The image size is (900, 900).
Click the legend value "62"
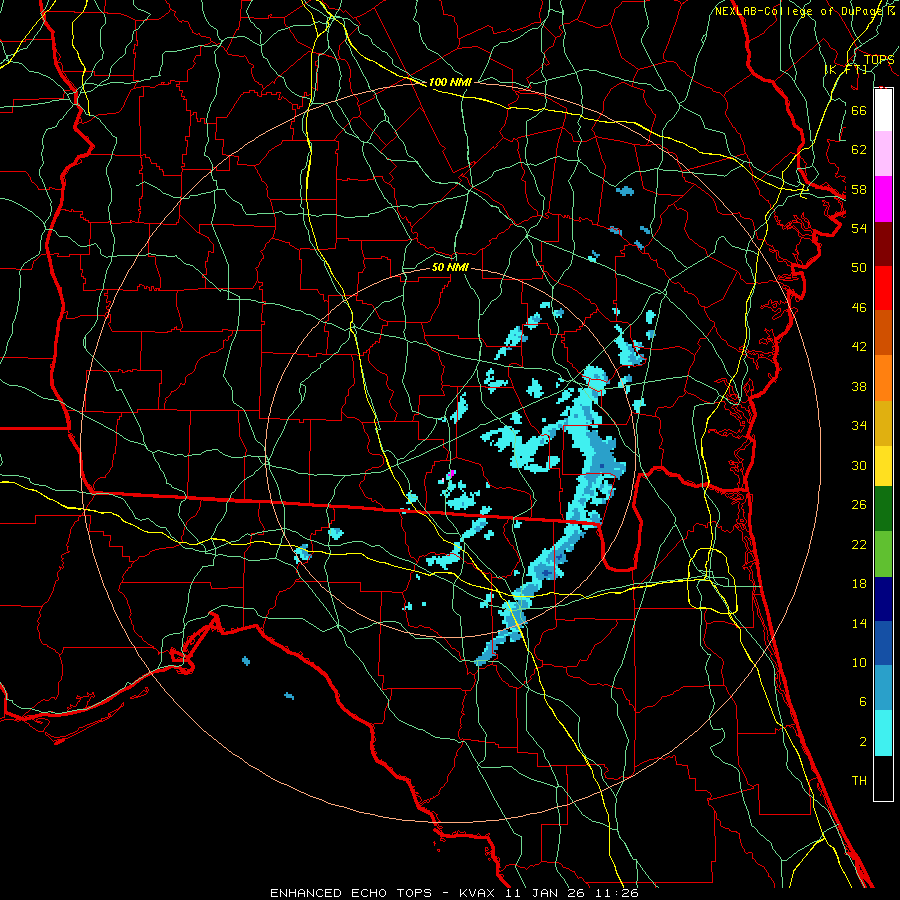pyautogui.click(x=859, y=150)
